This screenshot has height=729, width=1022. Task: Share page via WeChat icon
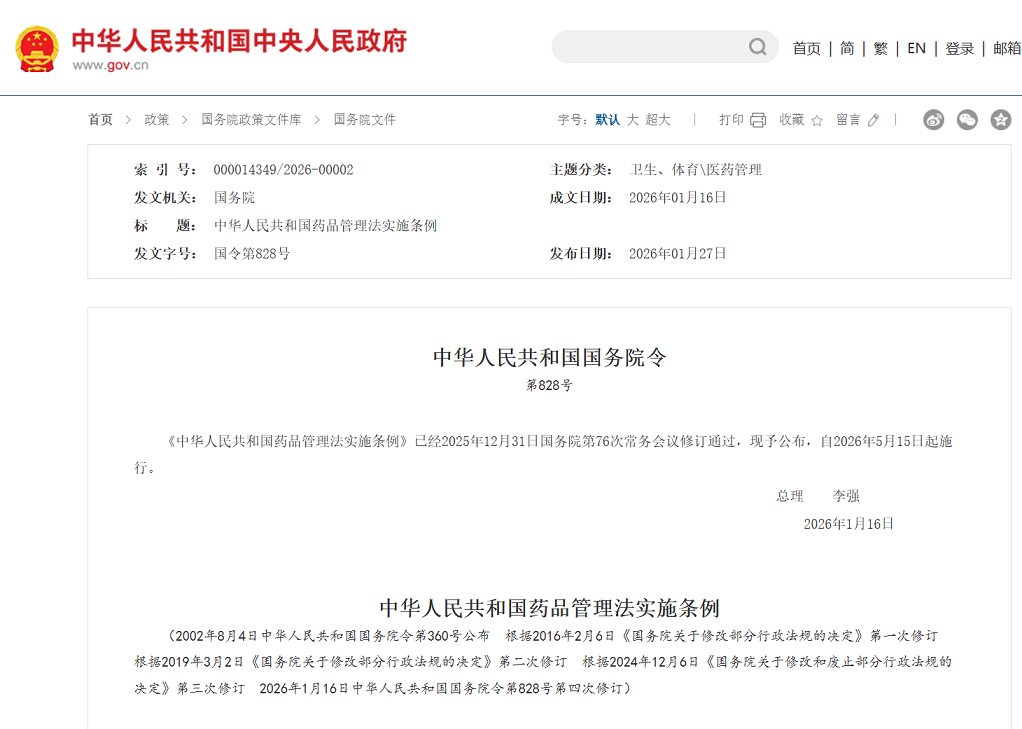967,120
